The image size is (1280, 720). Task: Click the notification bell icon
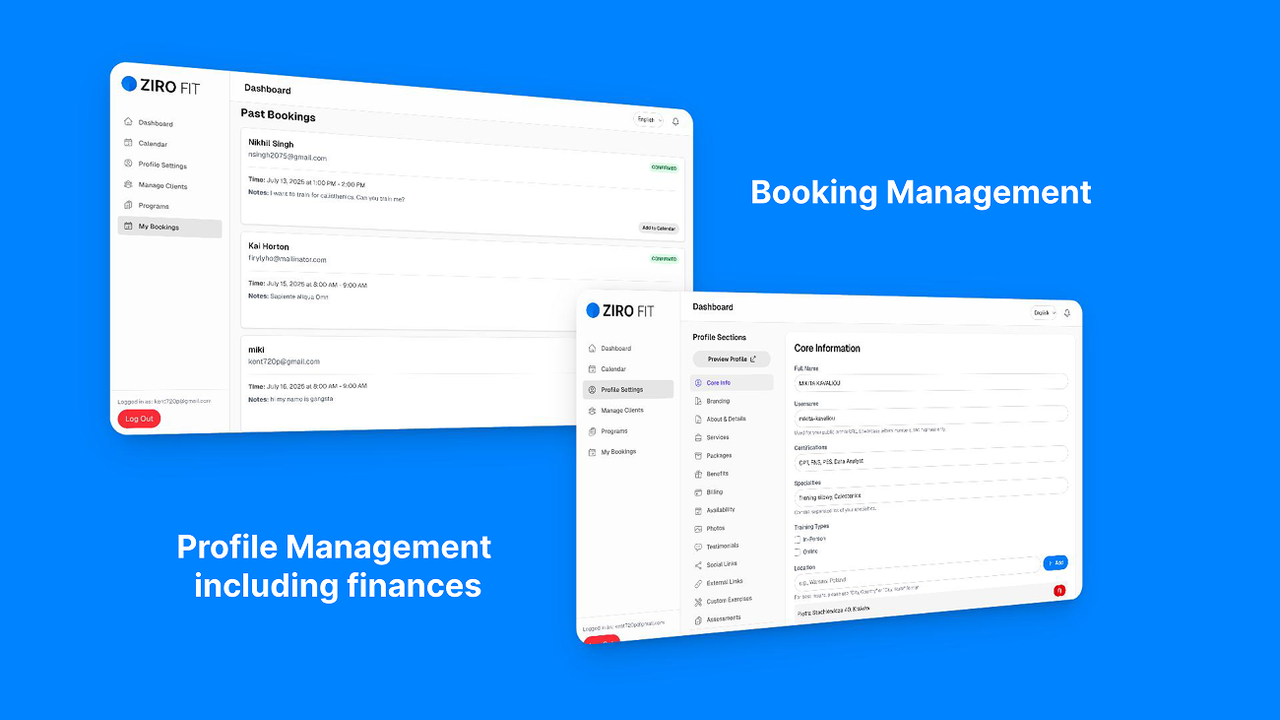[x=676, y=120]
